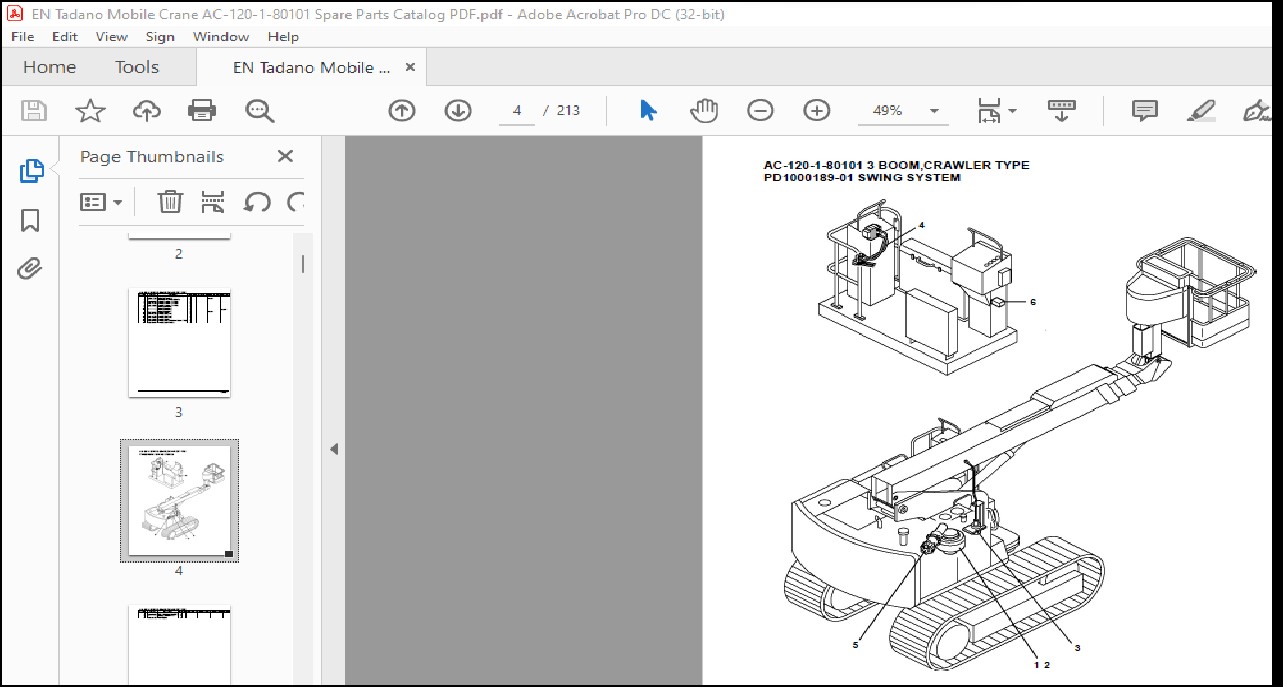The height and width of the screenshot is (687, 1283).
Task: Open the Attachments paperclip icon
Action: tap(31, 268)
